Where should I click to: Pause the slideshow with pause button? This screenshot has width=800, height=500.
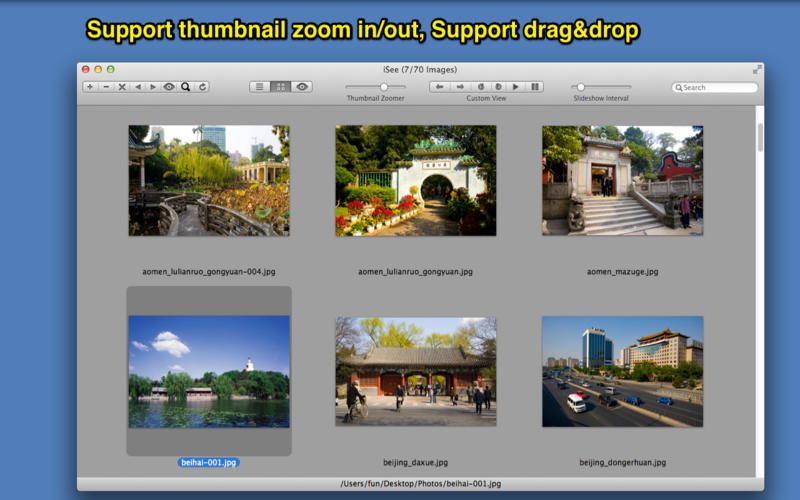coord(535,87)
